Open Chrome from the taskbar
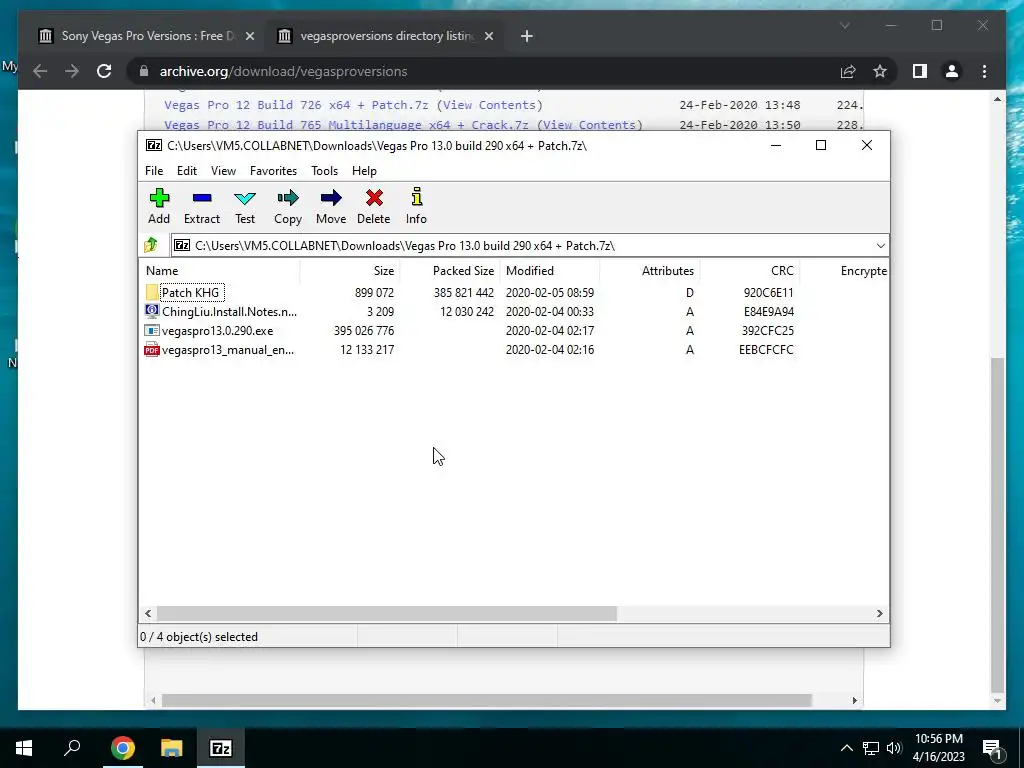1024x768 pixels. point(122,748)
